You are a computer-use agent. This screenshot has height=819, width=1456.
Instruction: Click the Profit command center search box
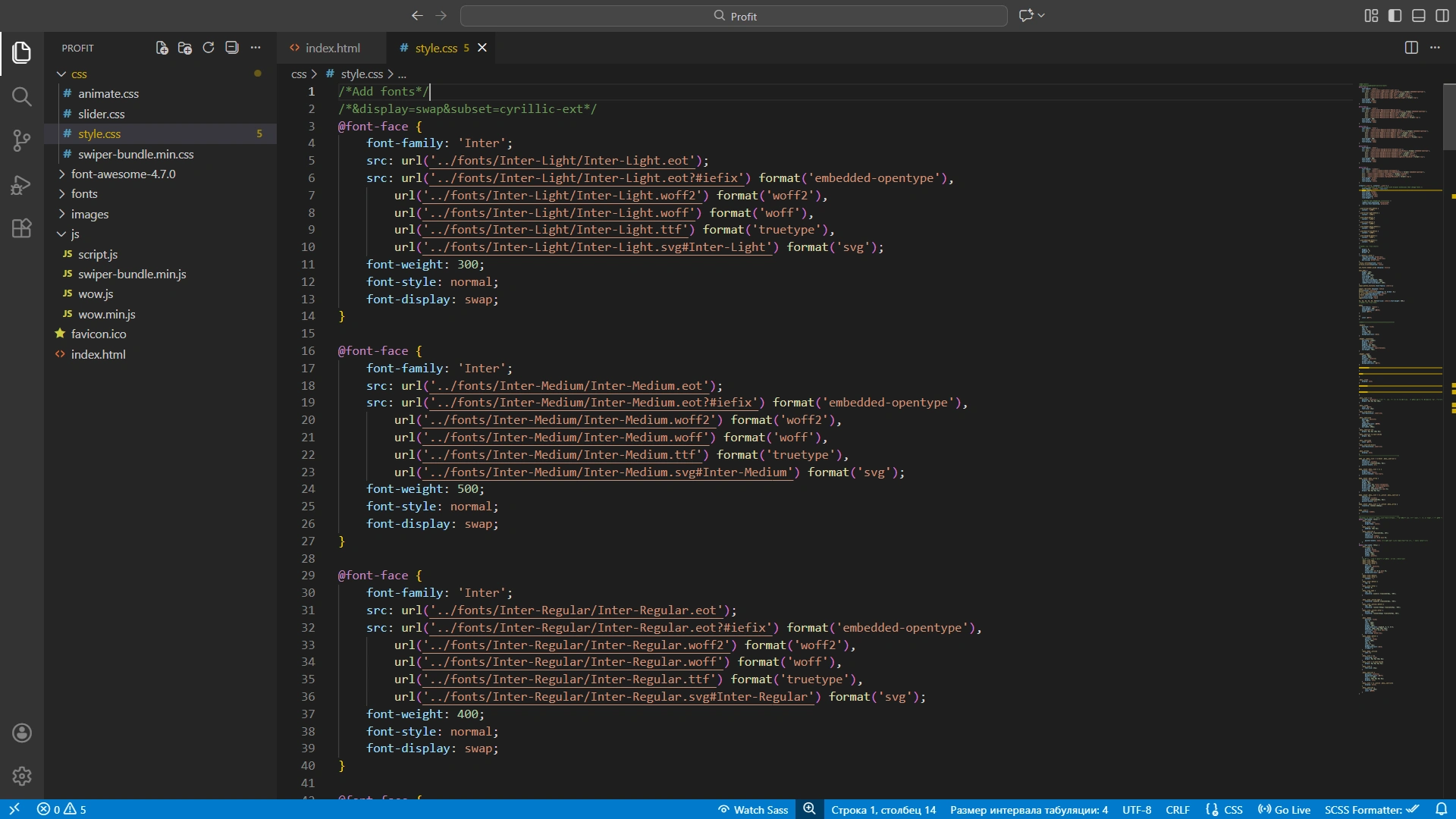coord(733,16)
